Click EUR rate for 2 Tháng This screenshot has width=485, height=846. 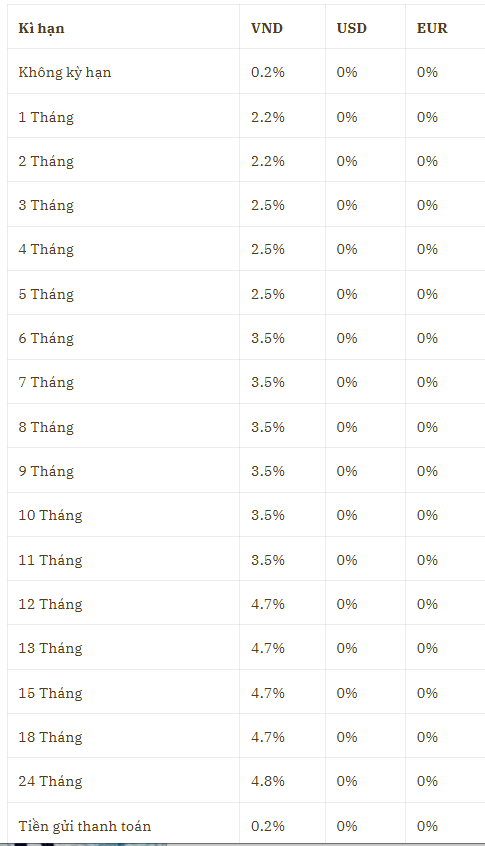(x=427, y=161)
